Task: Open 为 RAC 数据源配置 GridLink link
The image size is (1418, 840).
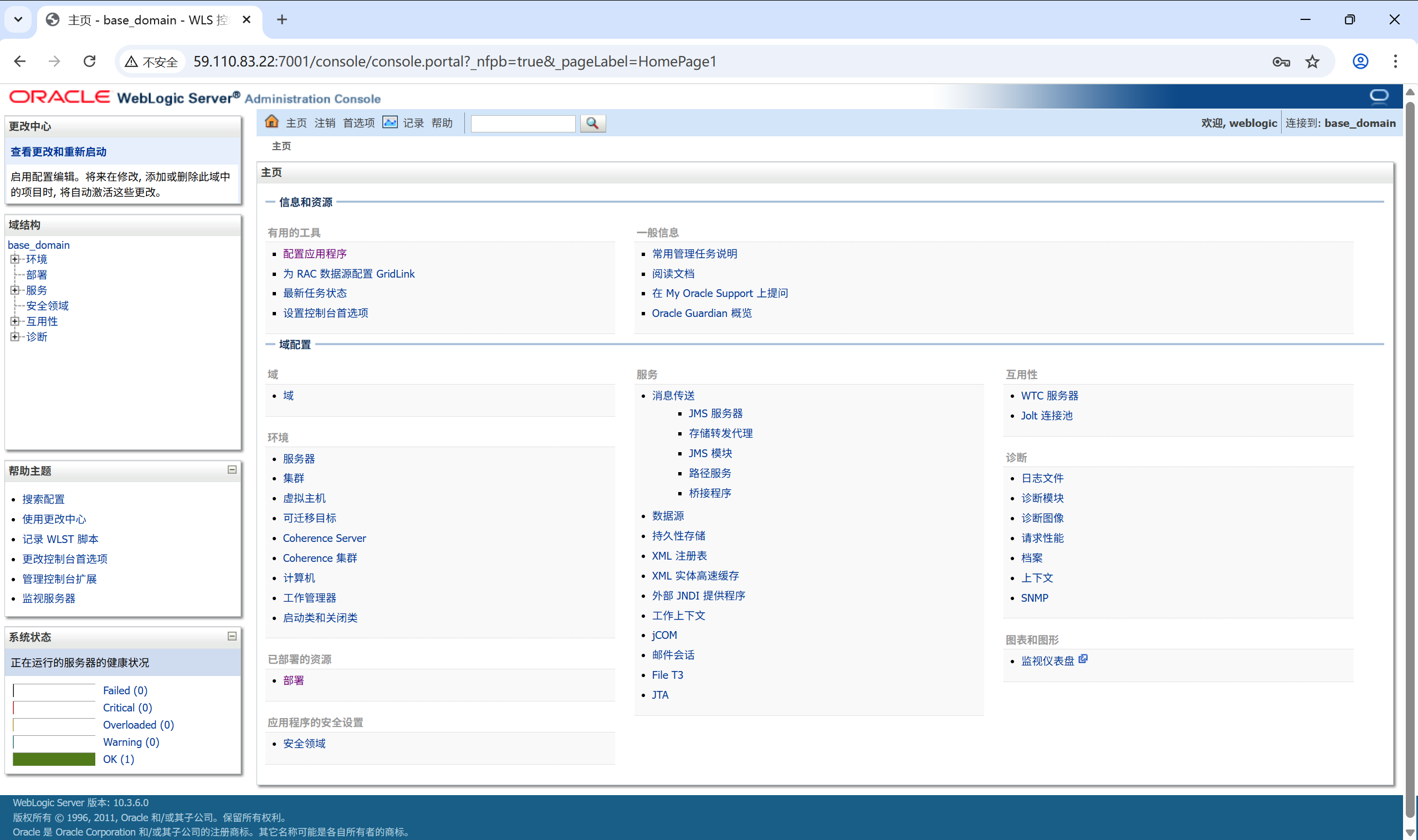Action: (349, 273)
